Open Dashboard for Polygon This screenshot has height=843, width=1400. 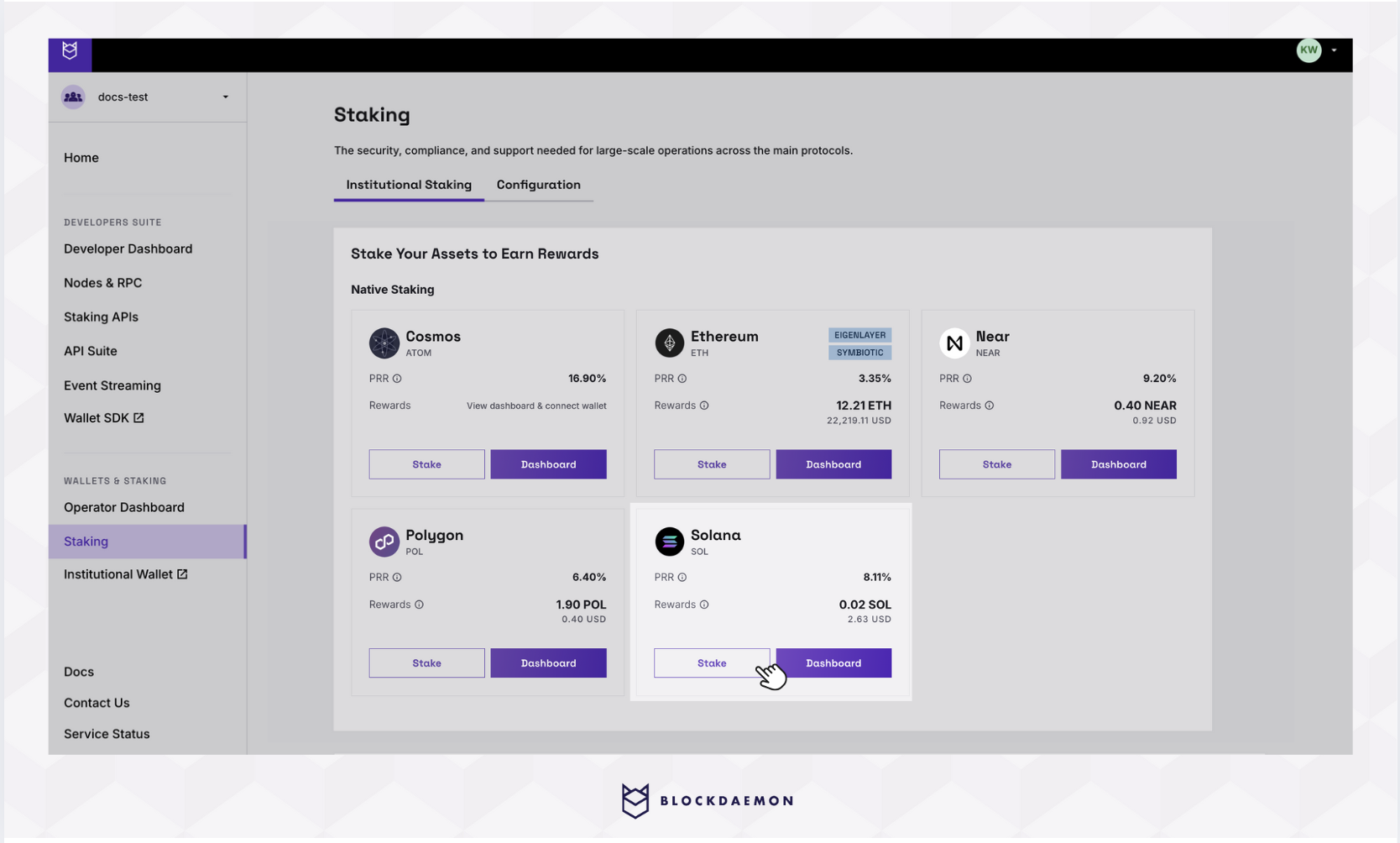click(x=548, y=663)
